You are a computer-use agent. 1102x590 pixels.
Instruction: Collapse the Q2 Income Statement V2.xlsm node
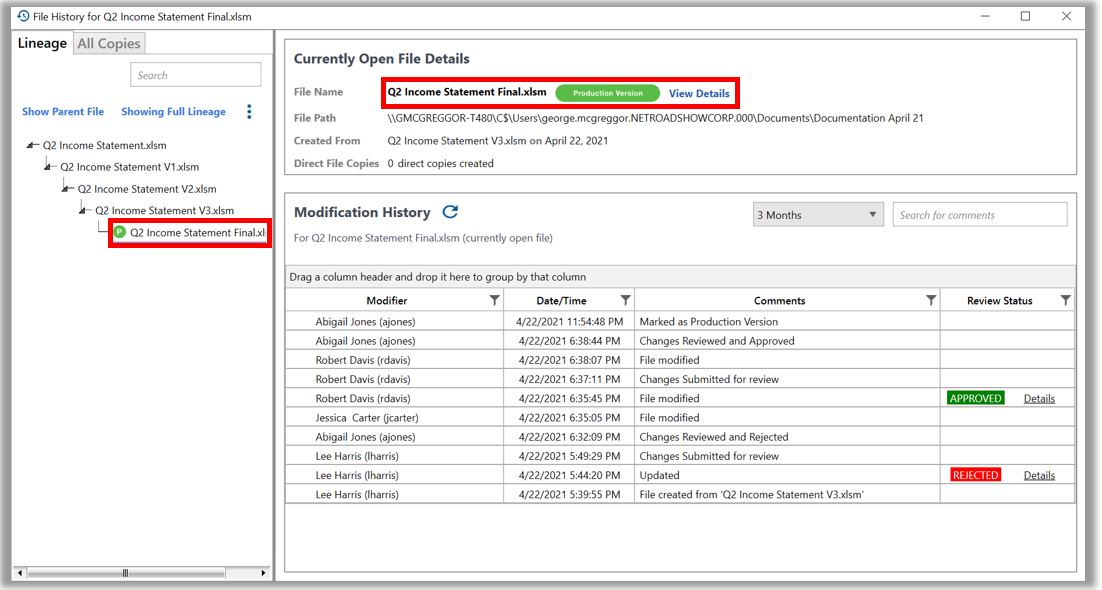tap(66, 188)
